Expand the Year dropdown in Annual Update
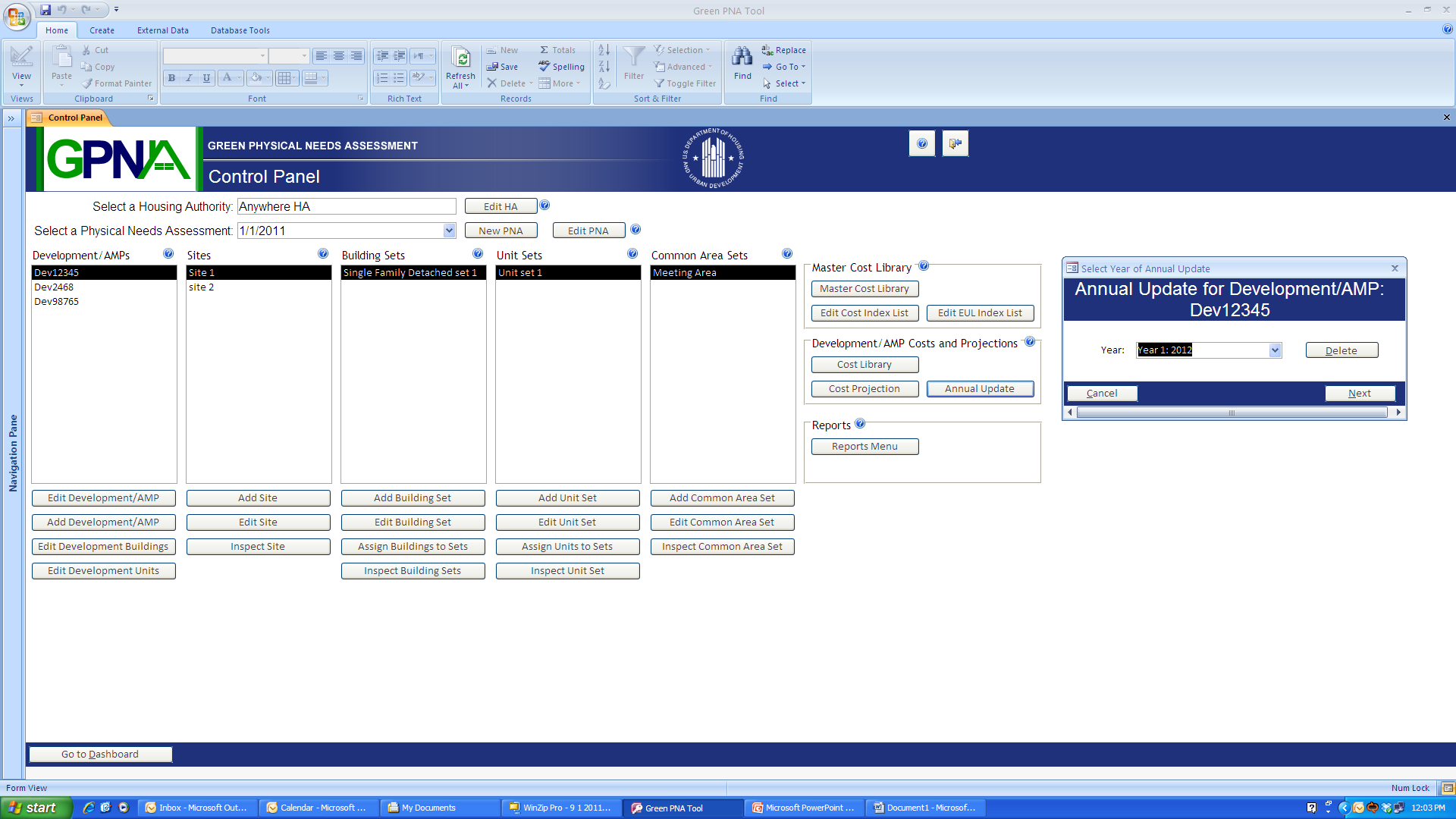Image resolution: width=1456 pixels, height=819 pixels. (1275, 350)
